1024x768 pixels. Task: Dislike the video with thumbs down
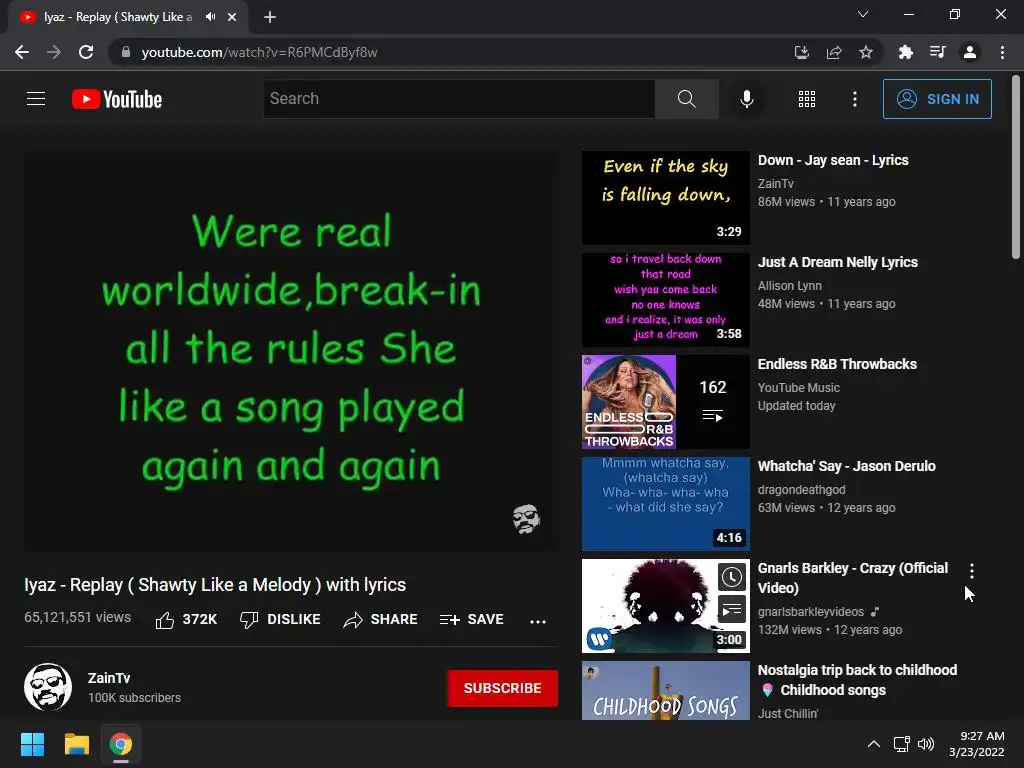coord(280,619)
